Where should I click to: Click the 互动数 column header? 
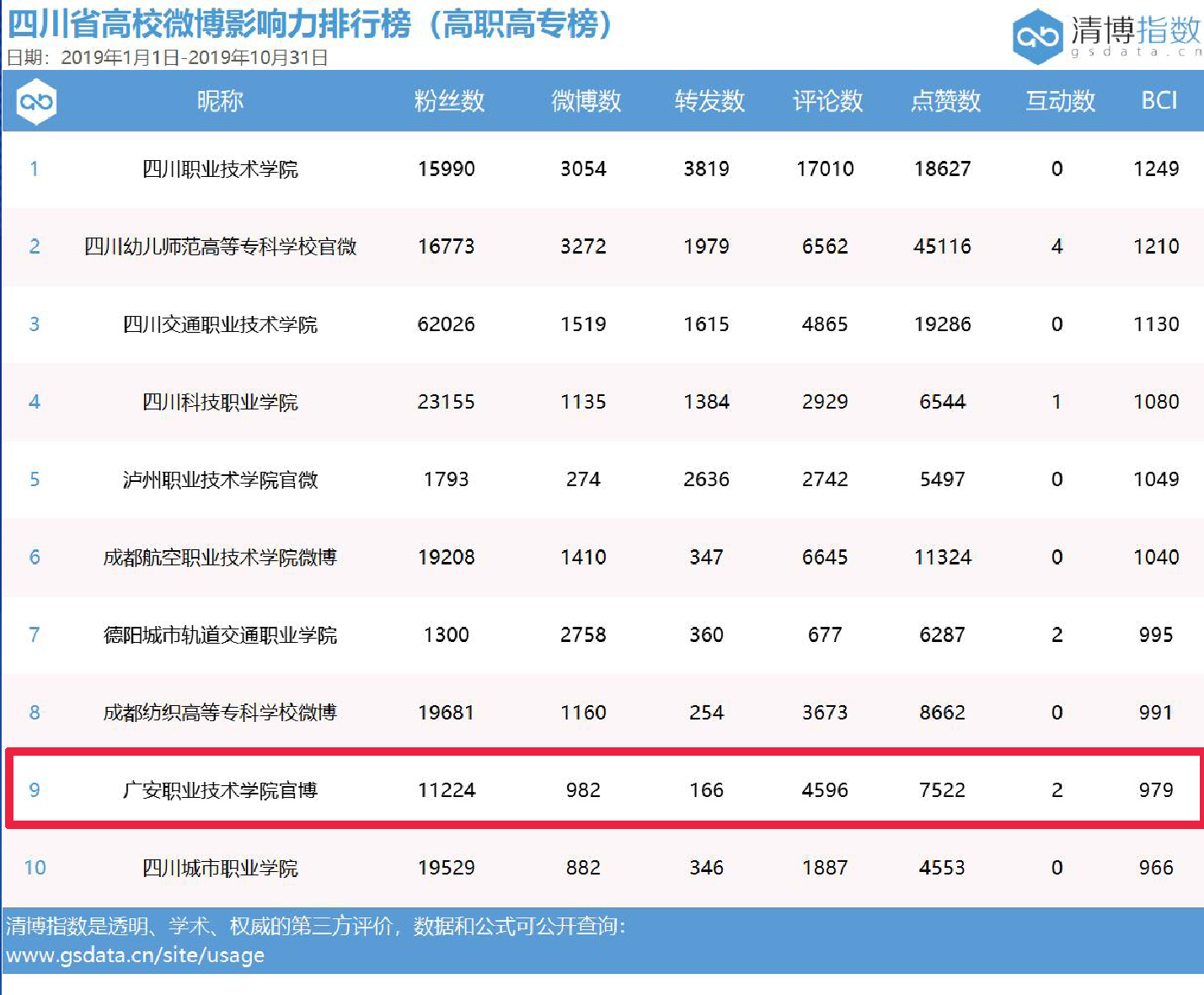click(x=1060, y=101)
